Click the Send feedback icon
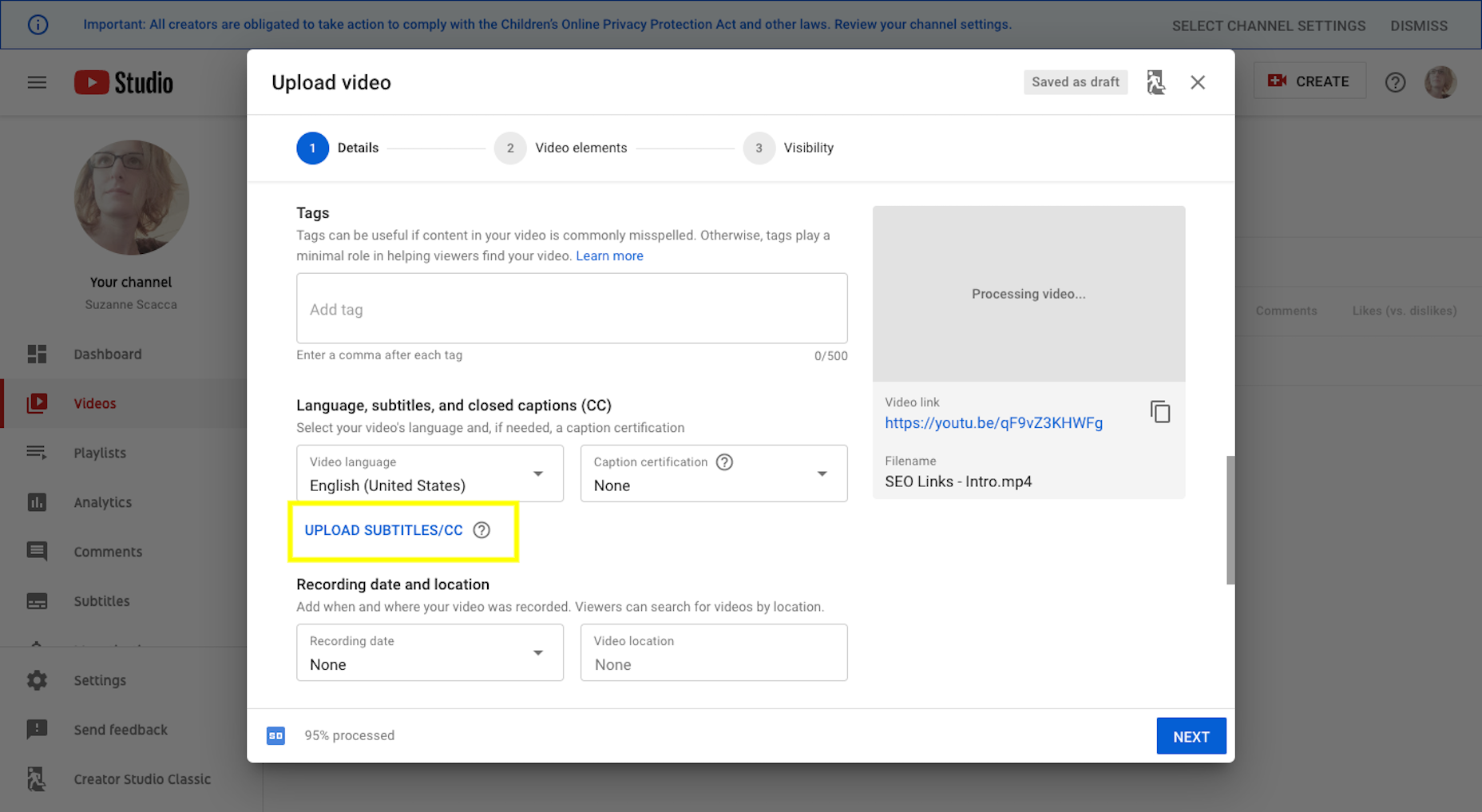This screenshot has height=812, width=1482. tap(37, 730)
